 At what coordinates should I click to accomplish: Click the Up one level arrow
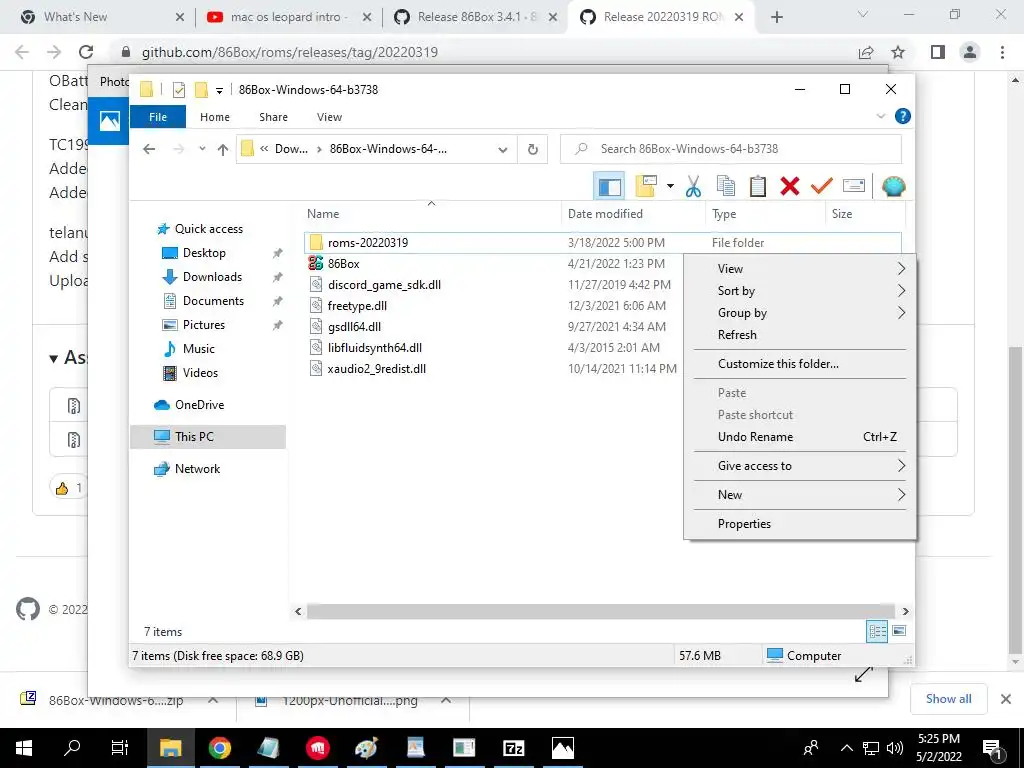pyautogui.click(x=223, y=150)
